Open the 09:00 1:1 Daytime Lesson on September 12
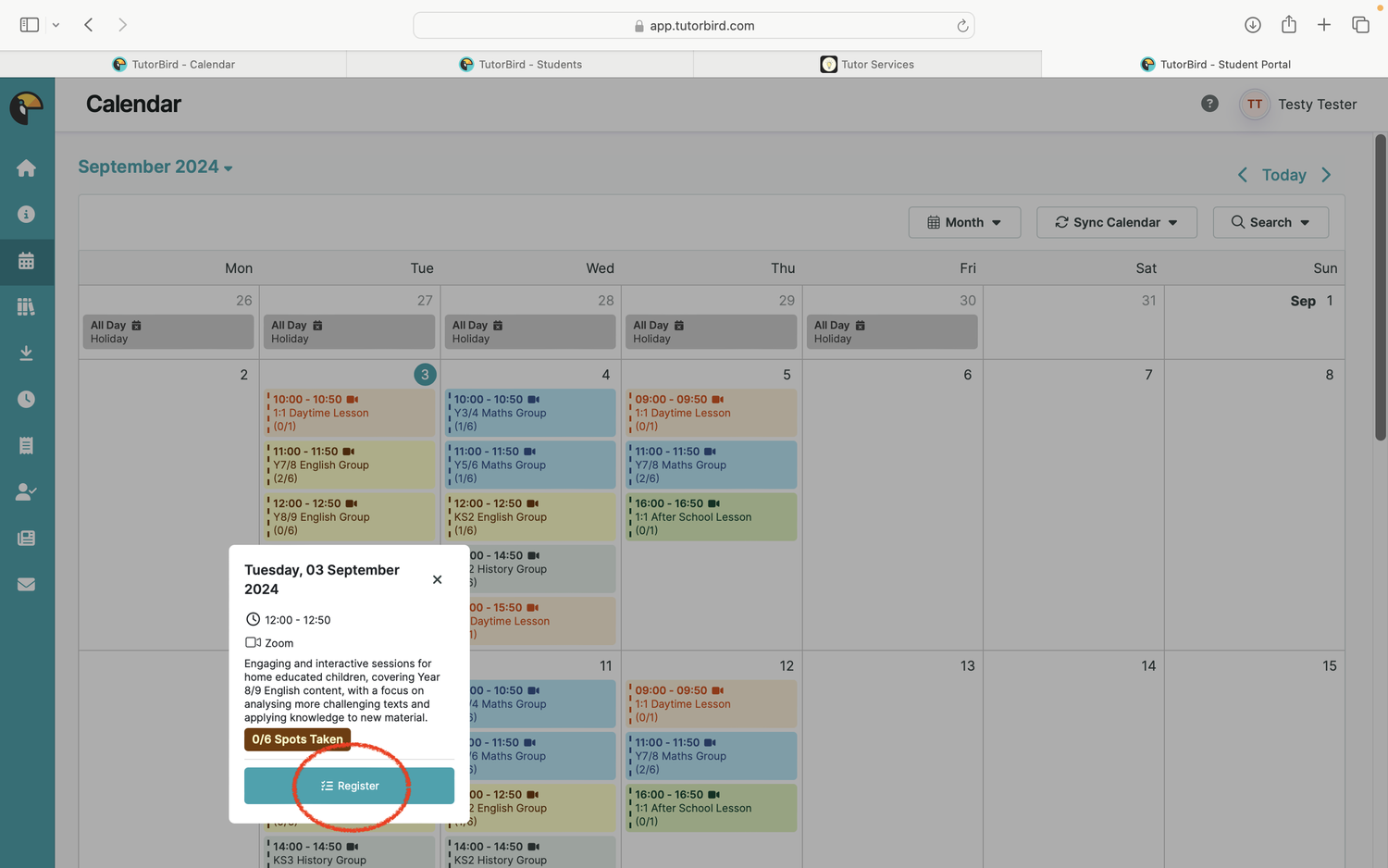 coord(712,703)
